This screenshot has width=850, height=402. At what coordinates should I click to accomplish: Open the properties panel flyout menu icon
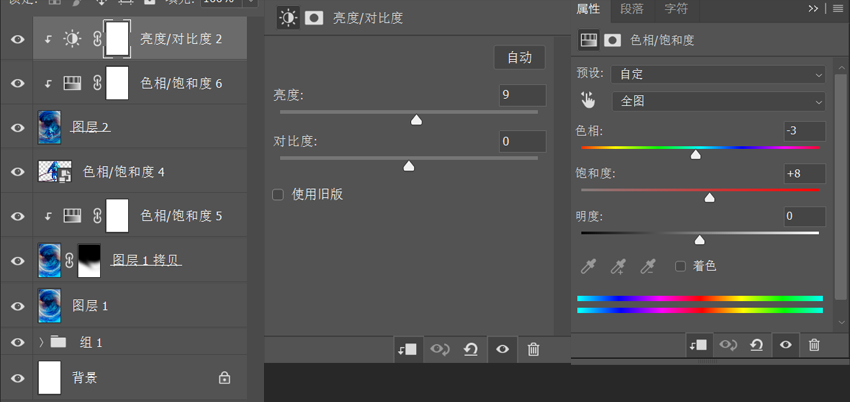coord(837,8)
